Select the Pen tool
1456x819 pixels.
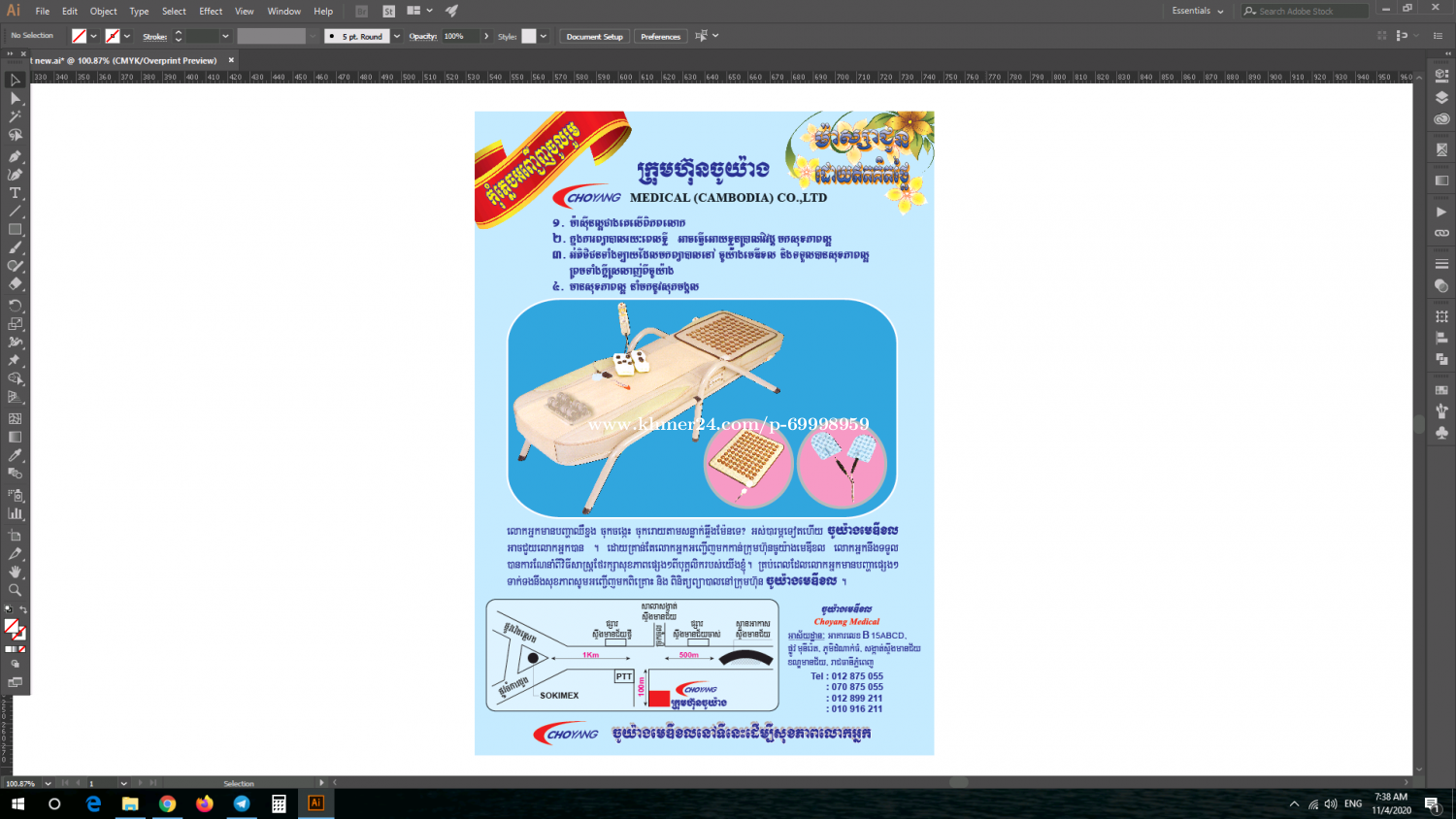[x=15, y=155]
